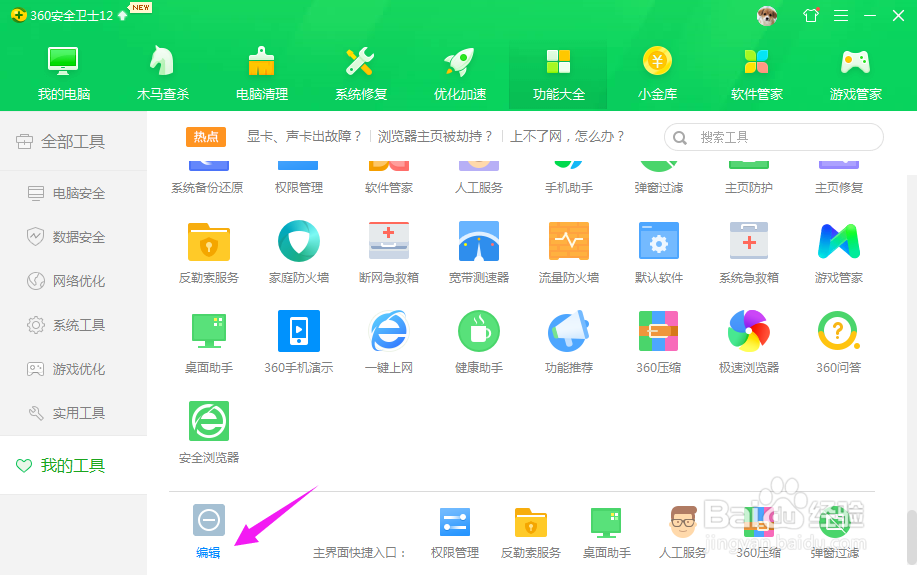Open 功能推荐 megaphone tool
917x575 pixels.
click(569, 343)
